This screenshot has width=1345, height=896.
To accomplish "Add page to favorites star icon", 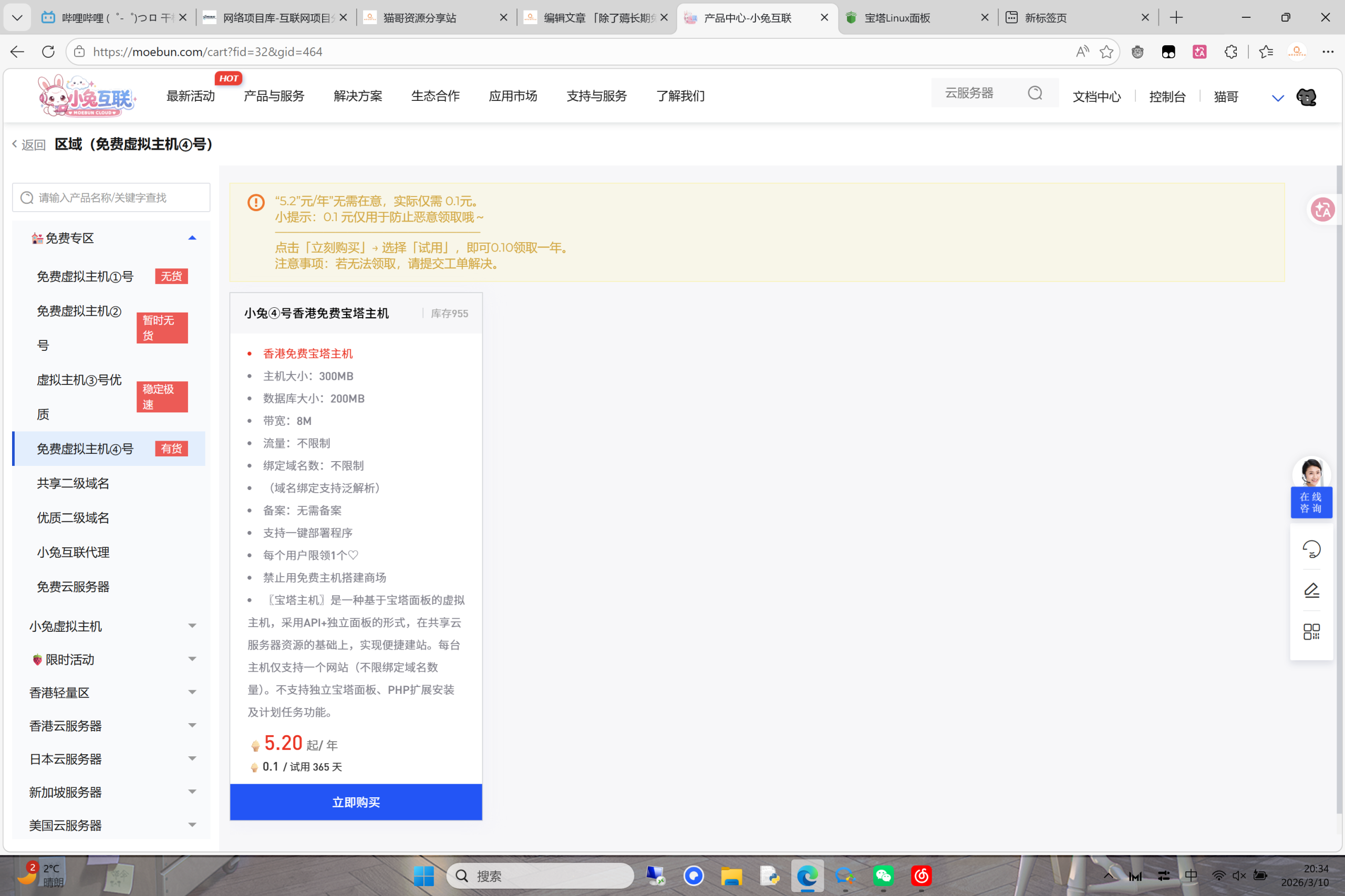I will tap(1106, 52).
